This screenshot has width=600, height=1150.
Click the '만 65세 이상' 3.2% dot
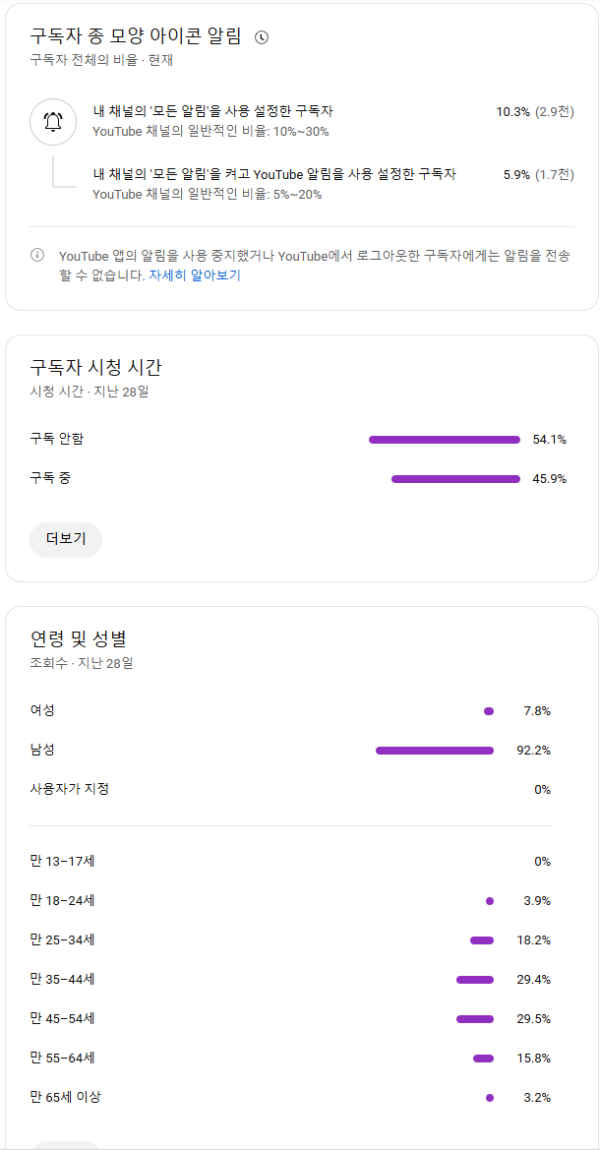490,1097
